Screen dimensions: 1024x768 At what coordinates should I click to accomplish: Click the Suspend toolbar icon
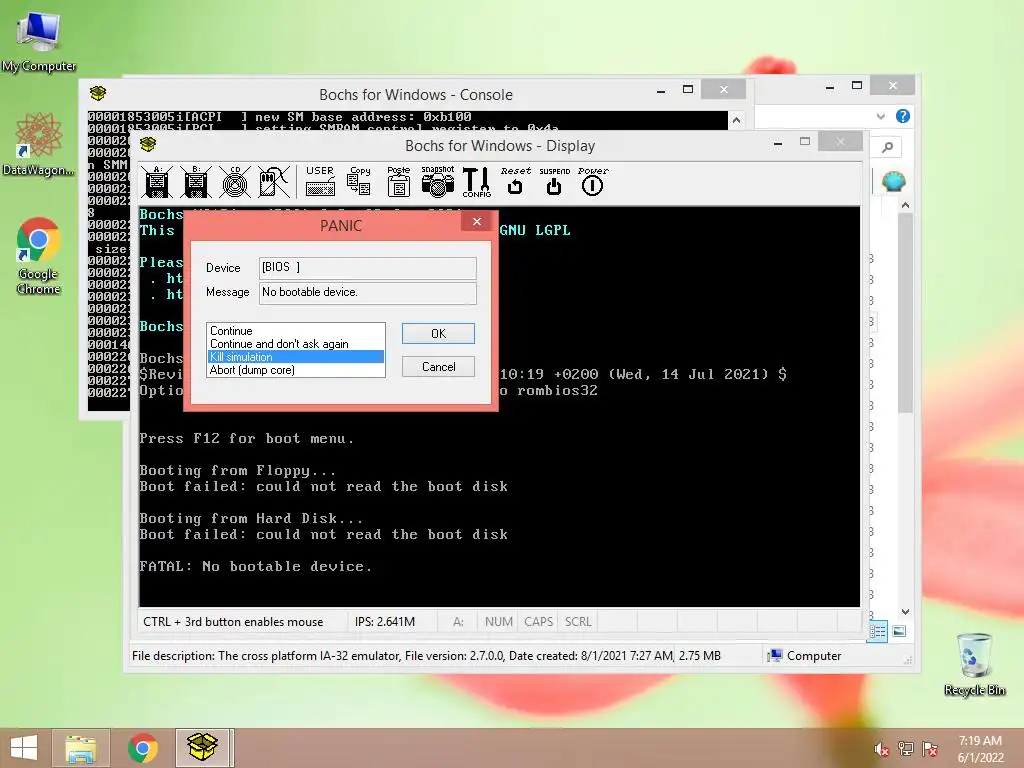coord(554,181)
